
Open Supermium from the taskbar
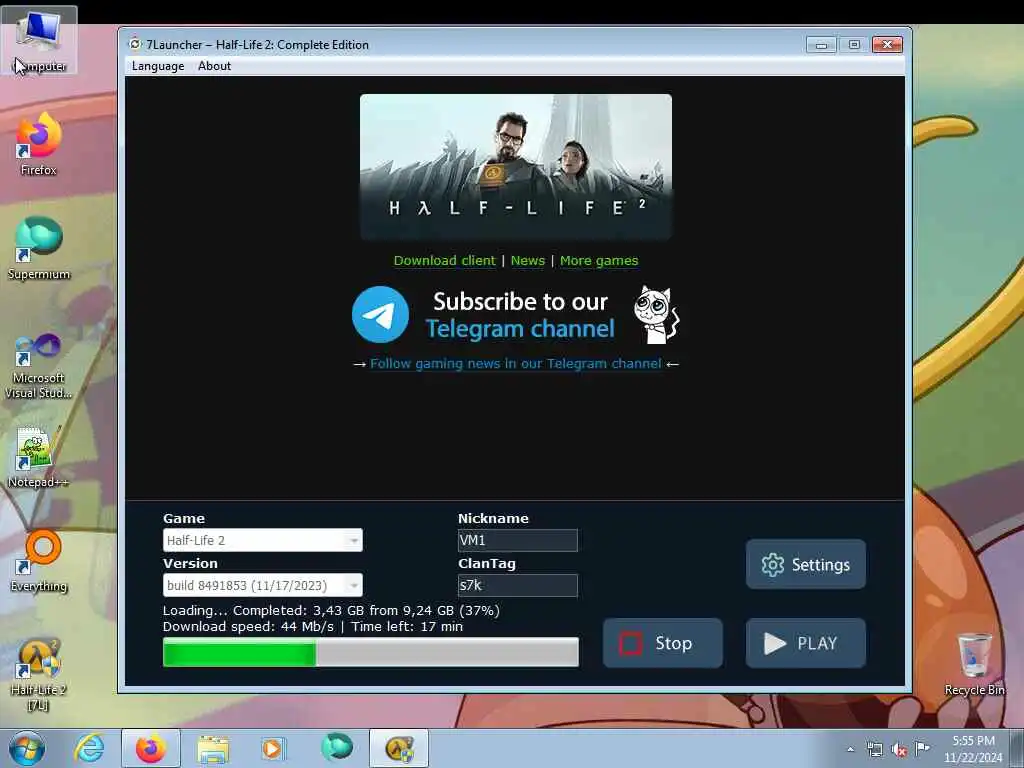(337, 748)
